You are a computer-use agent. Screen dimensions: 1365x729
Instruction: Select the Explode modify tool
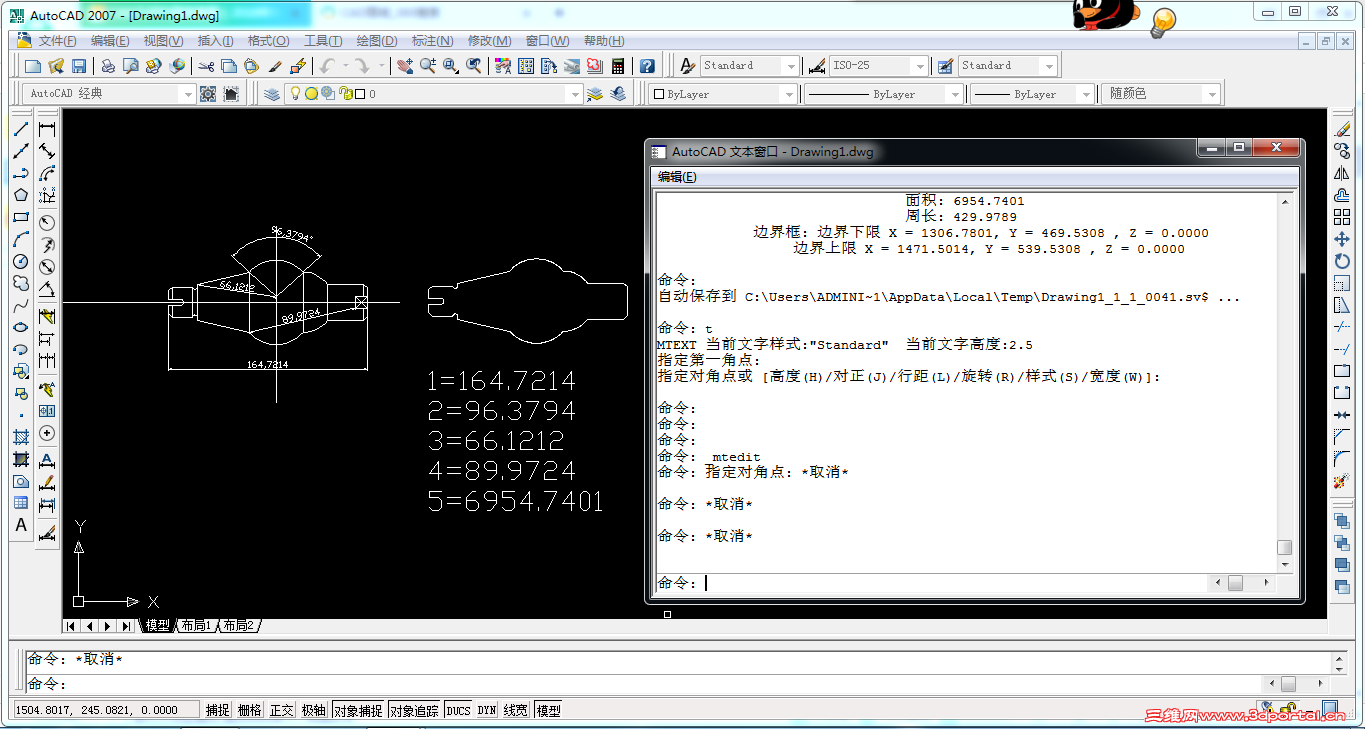[1342, 481]
